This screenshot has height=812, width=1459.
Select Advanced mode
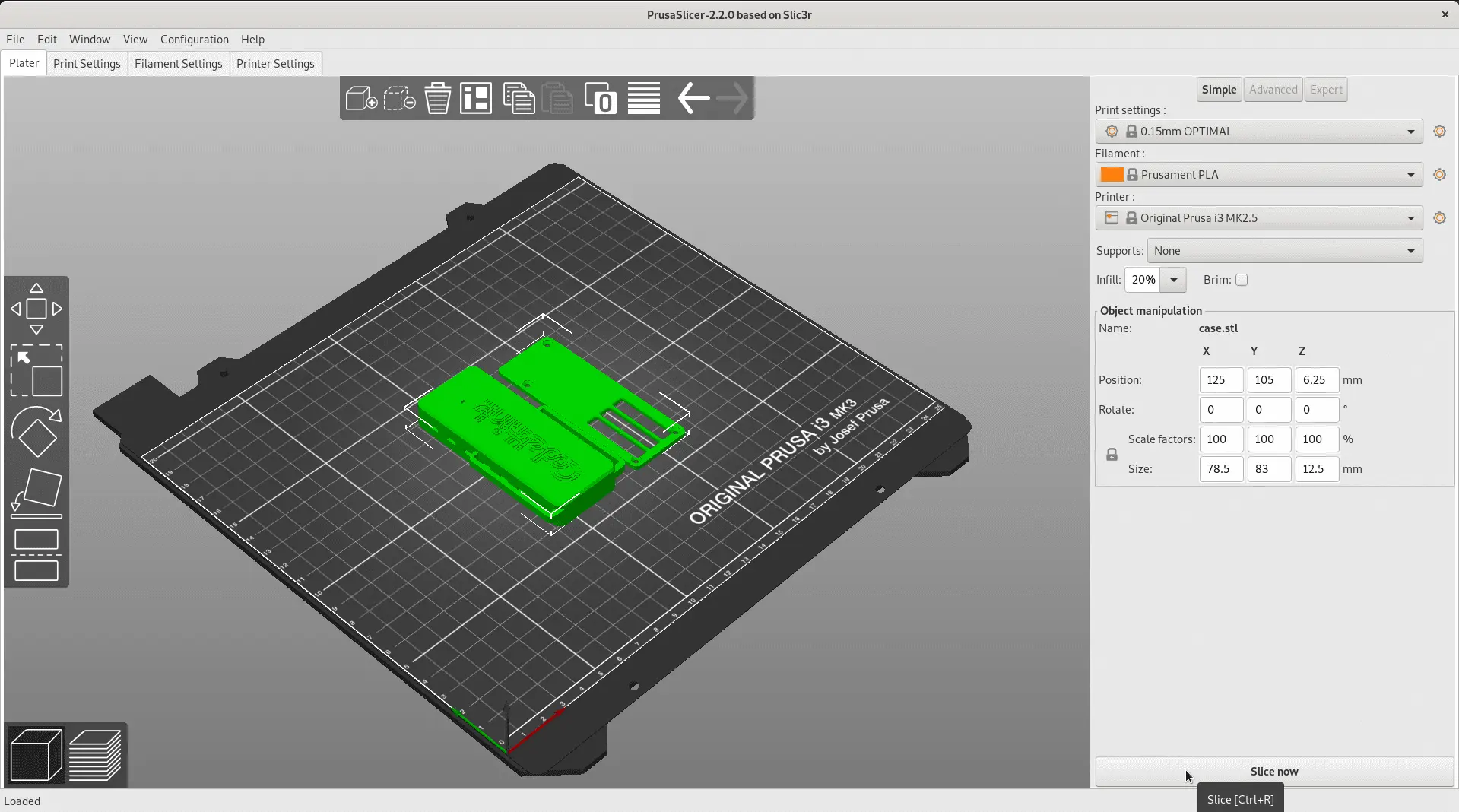pyautogui.click(x=1273, y=90)
